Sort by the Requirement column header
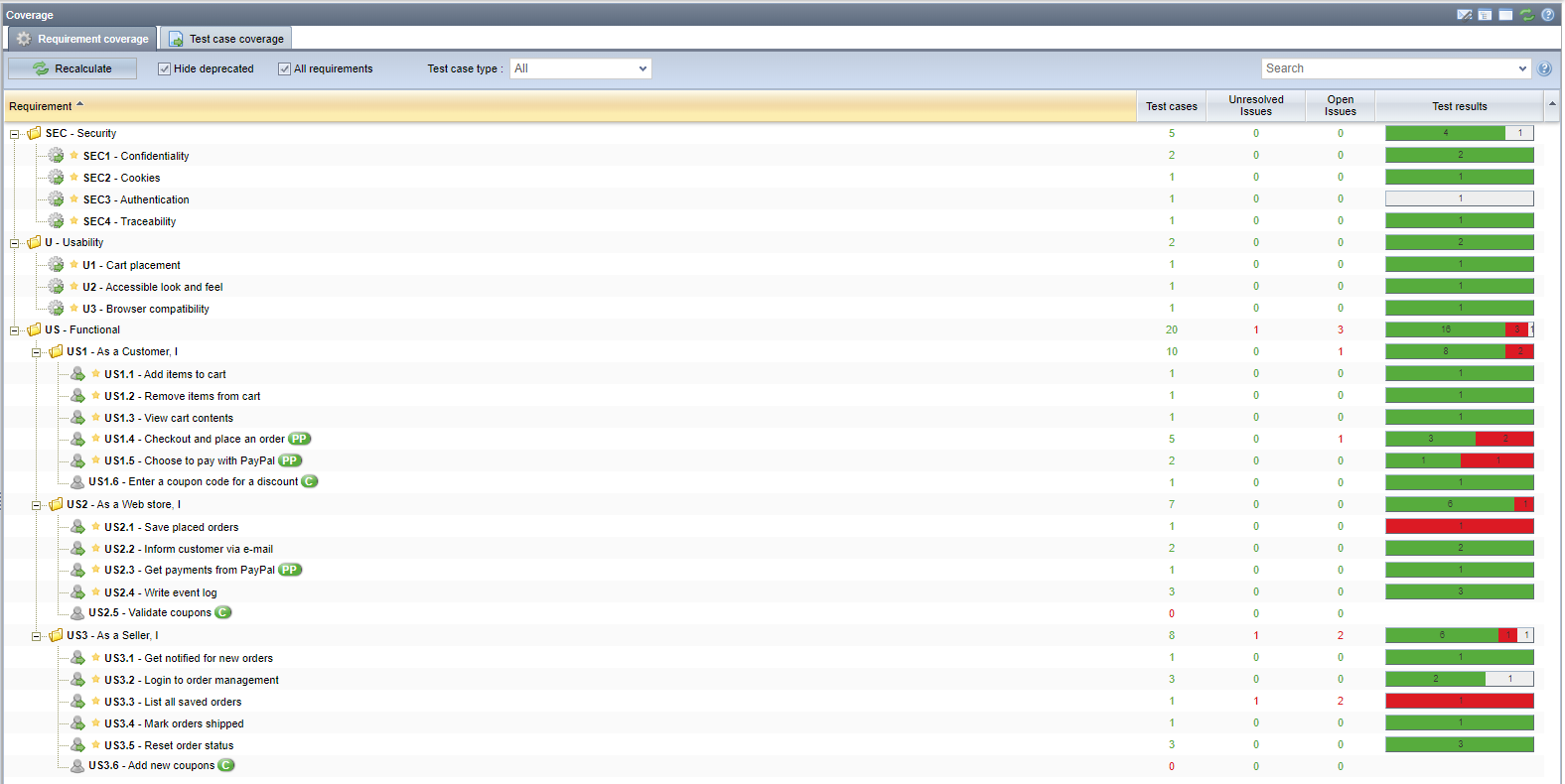Viewport: 1565px width, 784px height. click(x=570, y=106)
